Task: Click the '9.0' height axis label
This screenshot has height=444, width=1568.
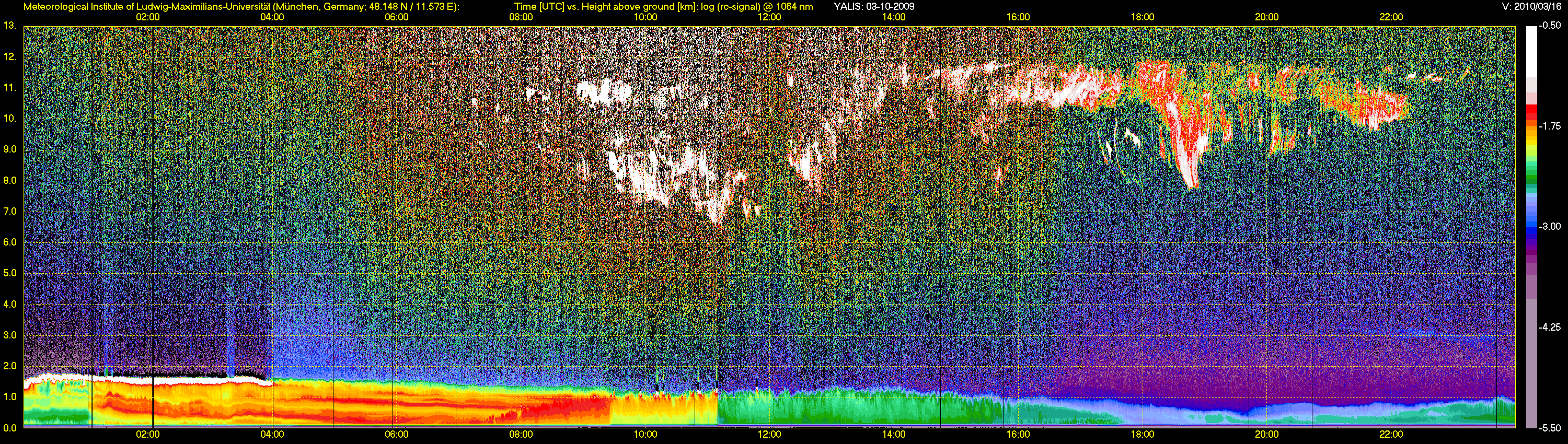Action: (x=9, y=149)
